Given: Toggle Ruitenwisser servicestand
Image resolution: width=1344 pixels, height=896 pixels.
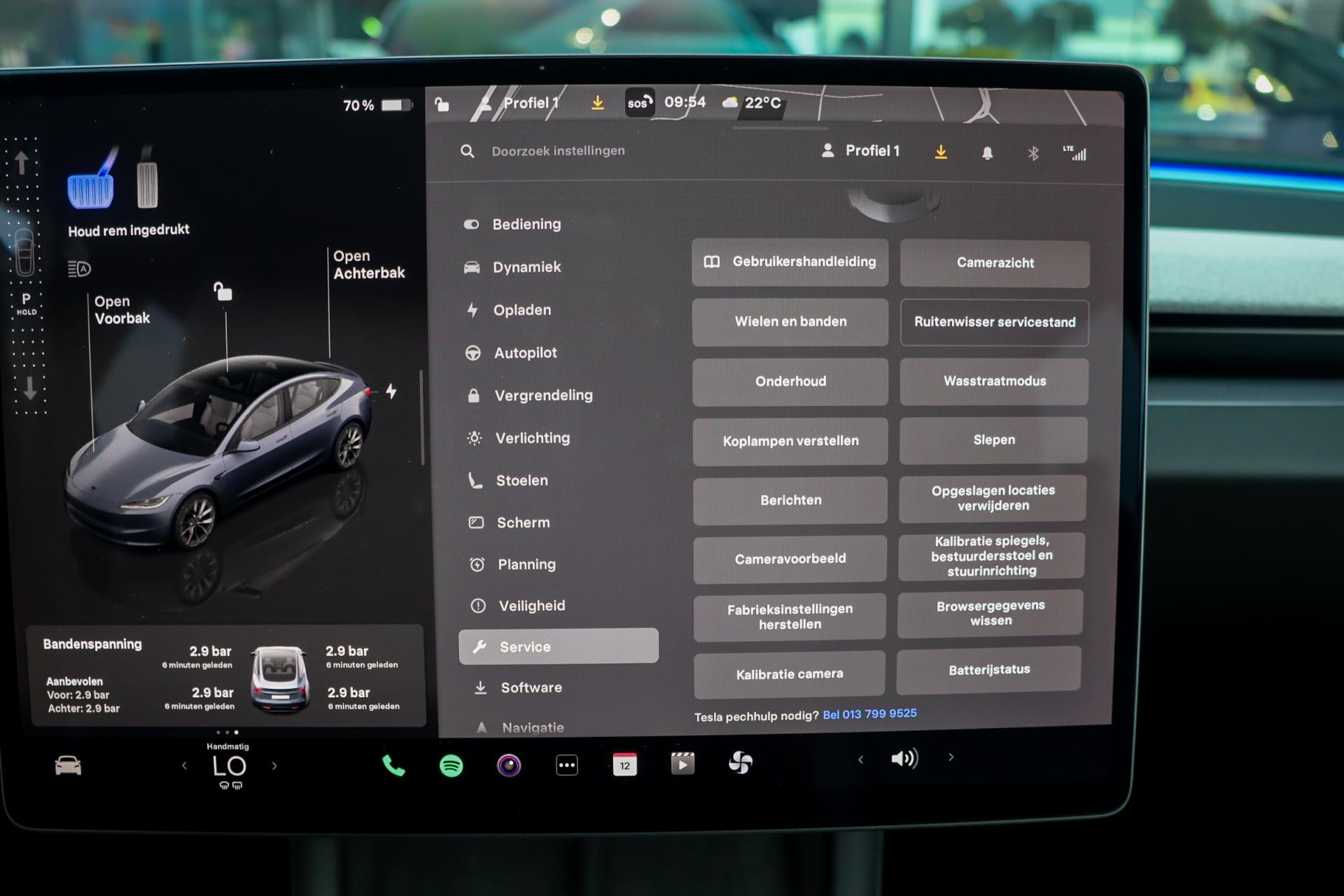Looking at the screenshot, I should pos(994,323).
